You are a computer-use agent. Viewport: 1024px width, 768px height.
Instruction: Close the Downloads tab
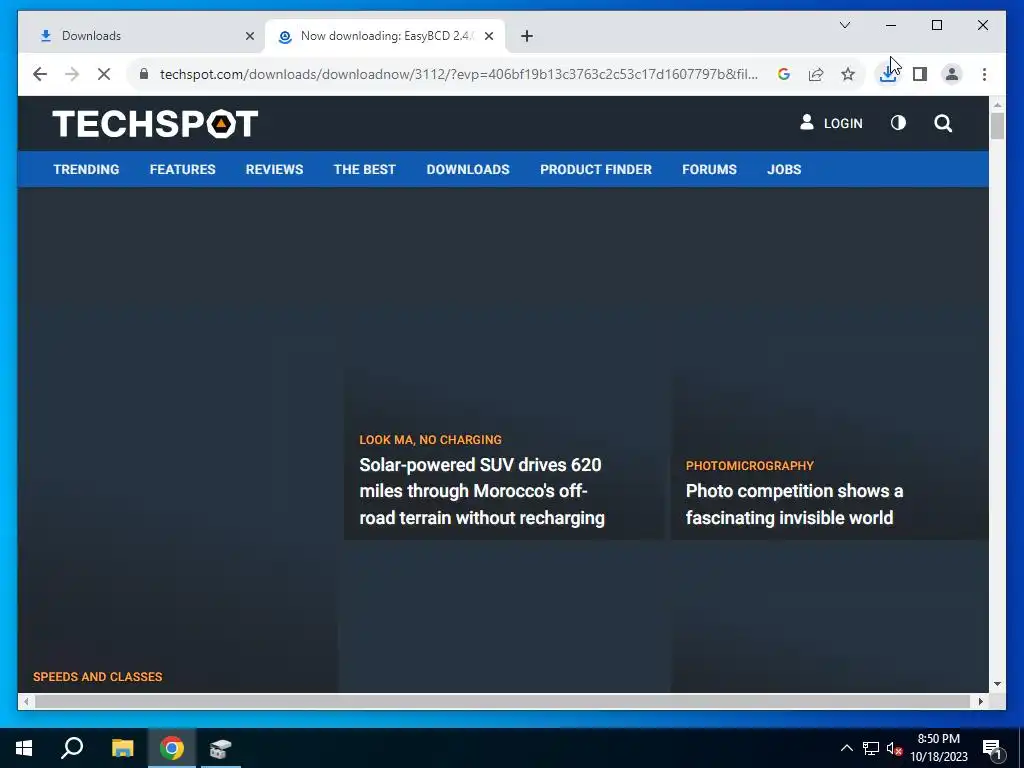249,36
